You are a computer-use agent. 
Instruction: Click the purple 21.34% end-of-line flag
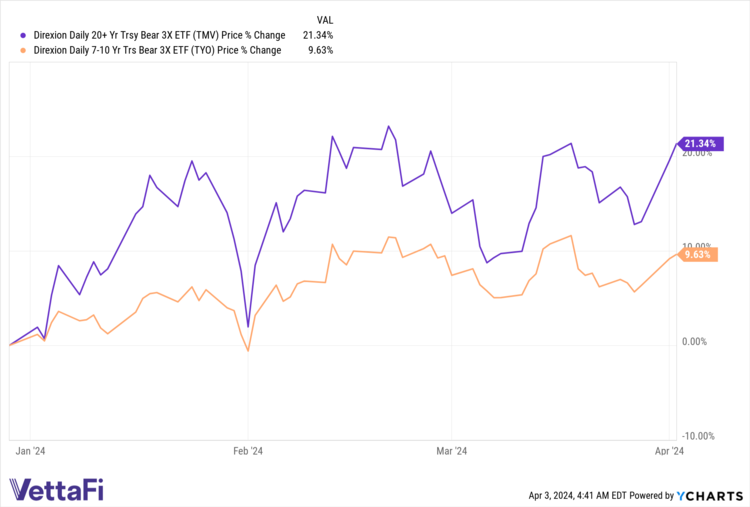tap(702, 145)
